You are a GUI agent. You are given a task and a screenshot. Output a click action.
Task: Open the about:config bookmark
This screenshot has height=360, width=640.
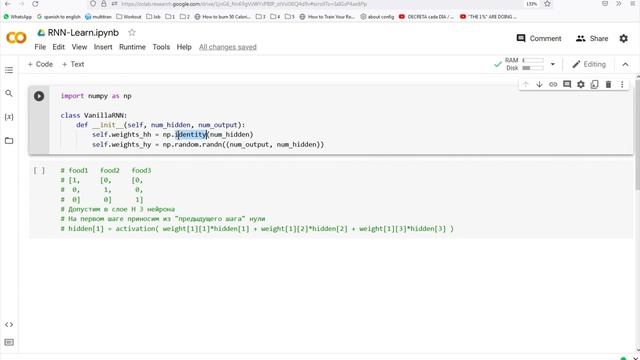pyautogui.click(x=377, y=17)
